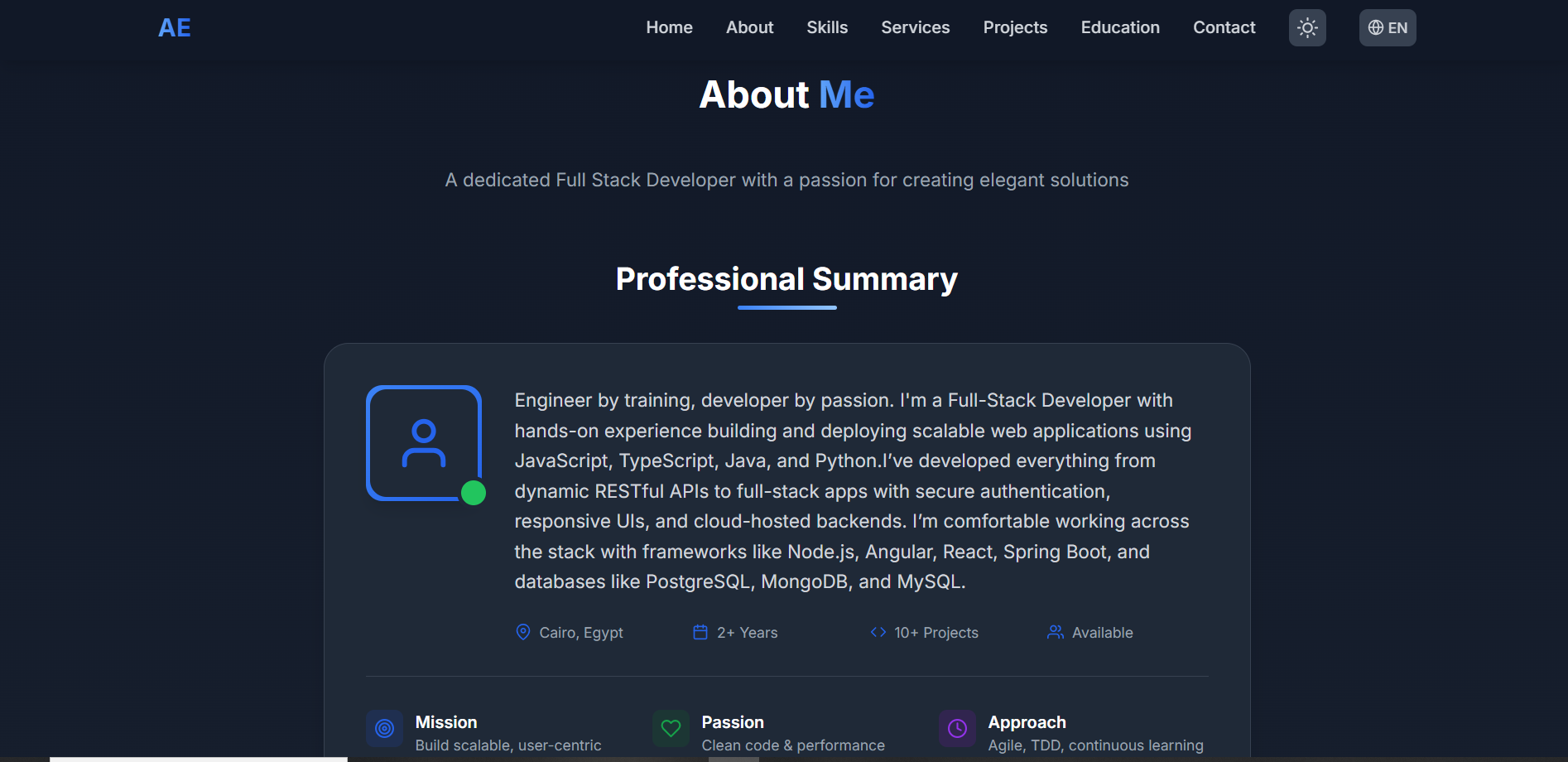Go to the Home nav link
1568x762 pixels.
pyautogui.click(x=669, y=27)
